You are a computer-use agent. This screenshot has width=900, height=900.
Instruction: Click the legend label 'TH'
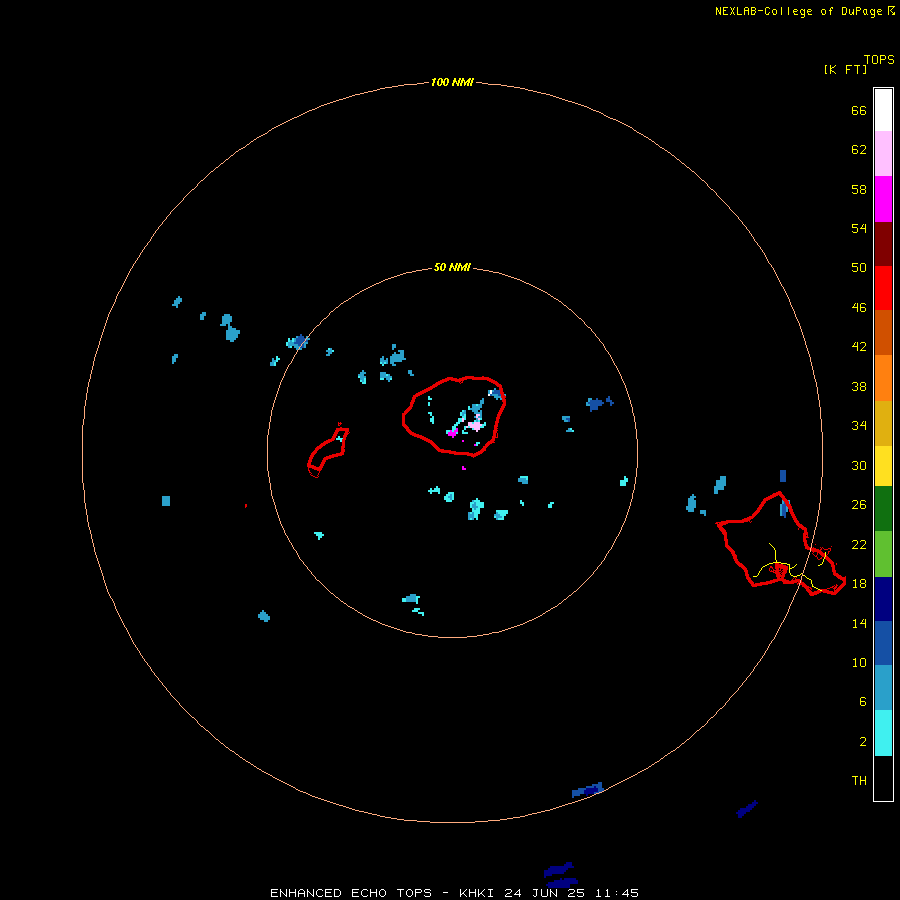click(x=859, y=780)
